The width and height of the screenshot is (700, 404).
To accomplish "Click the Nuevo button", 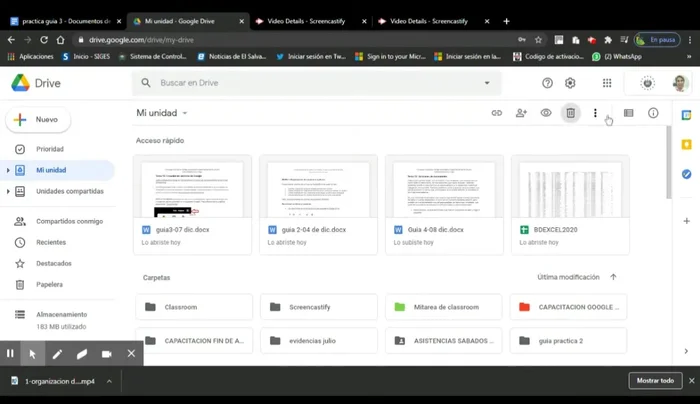I will [38, 119].
